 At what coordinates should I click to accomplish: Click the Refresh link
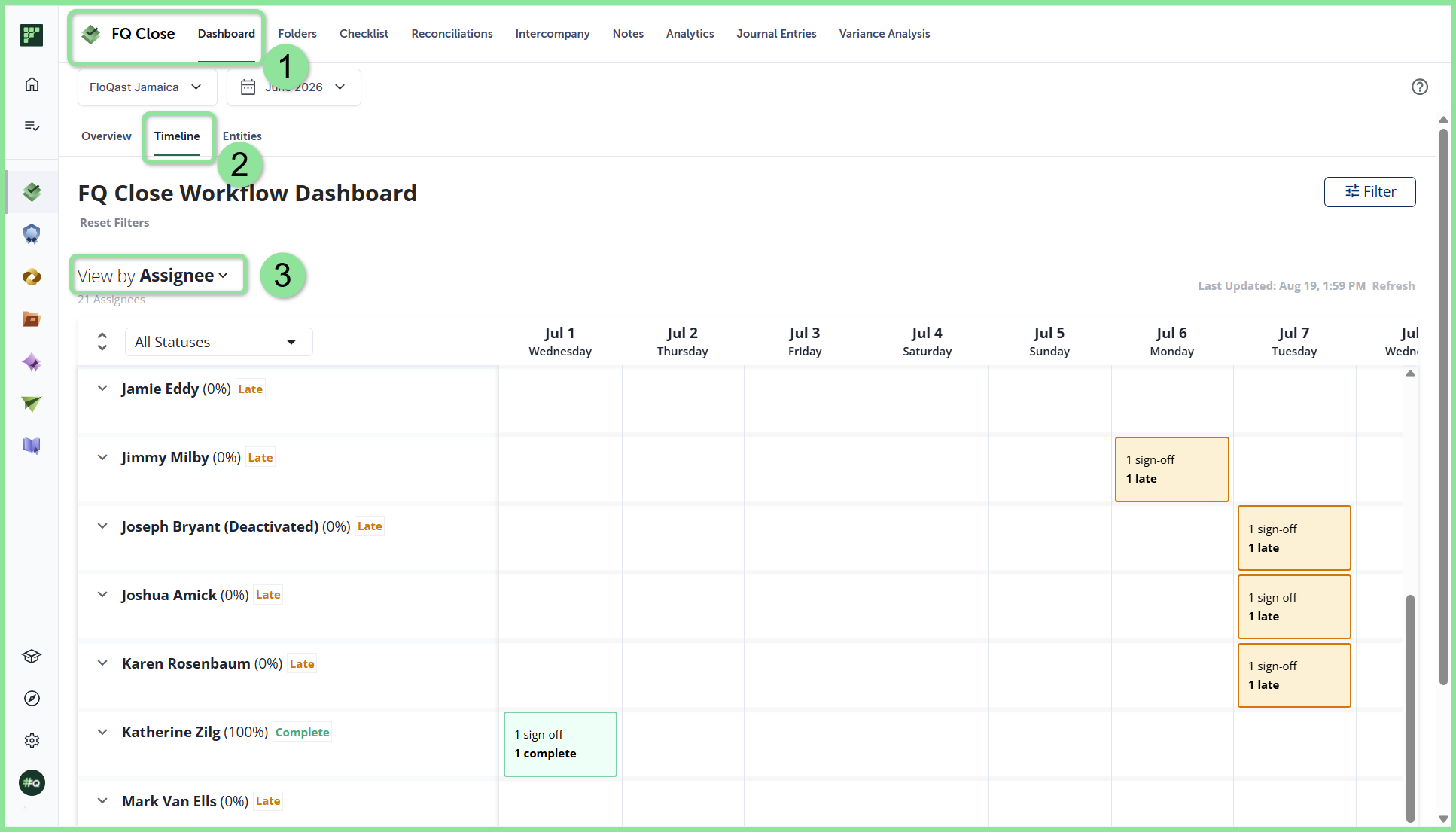1394,286
